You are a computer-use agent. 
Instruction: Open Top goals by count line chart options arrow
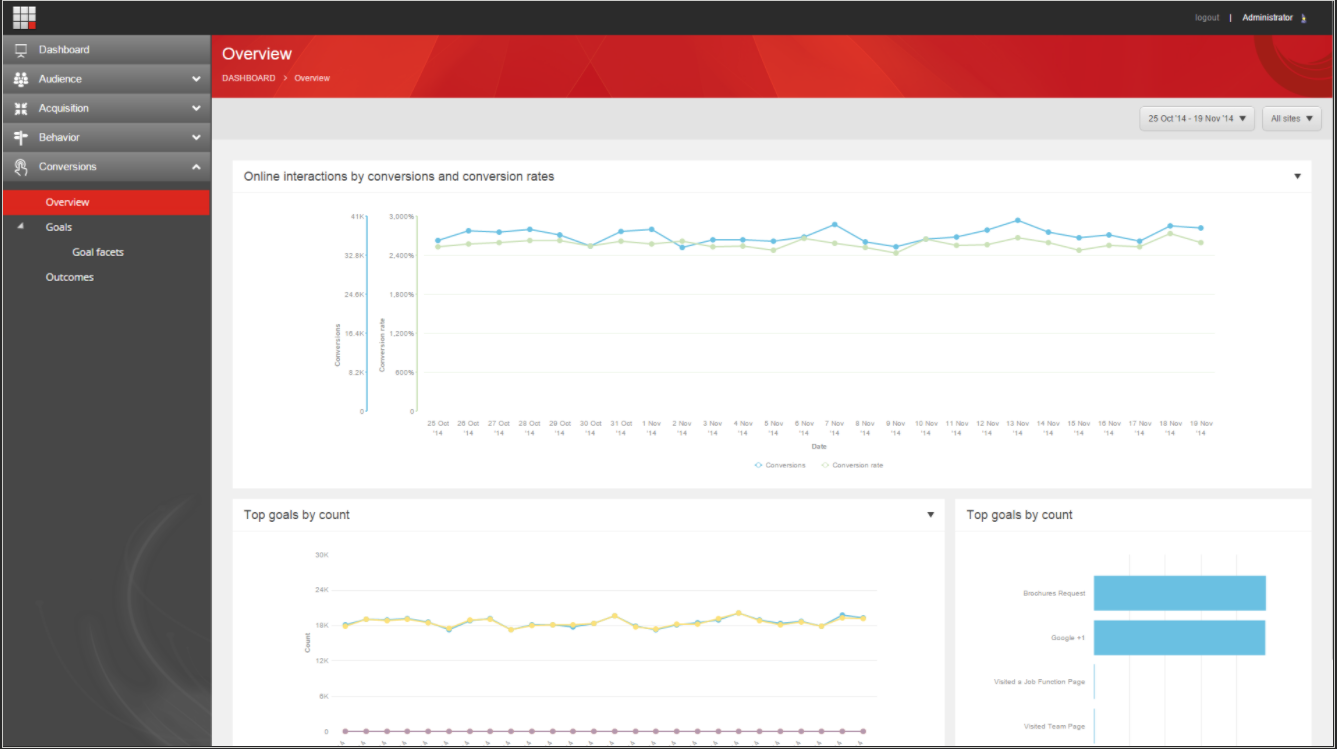click(930, 515)
